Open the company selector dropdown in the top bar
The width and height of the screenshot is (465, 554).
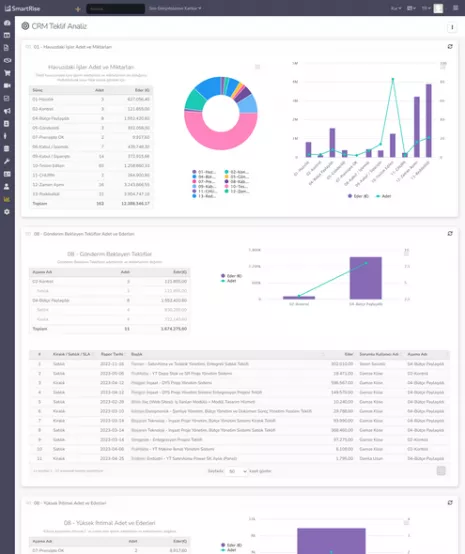[x=175, y=8]
